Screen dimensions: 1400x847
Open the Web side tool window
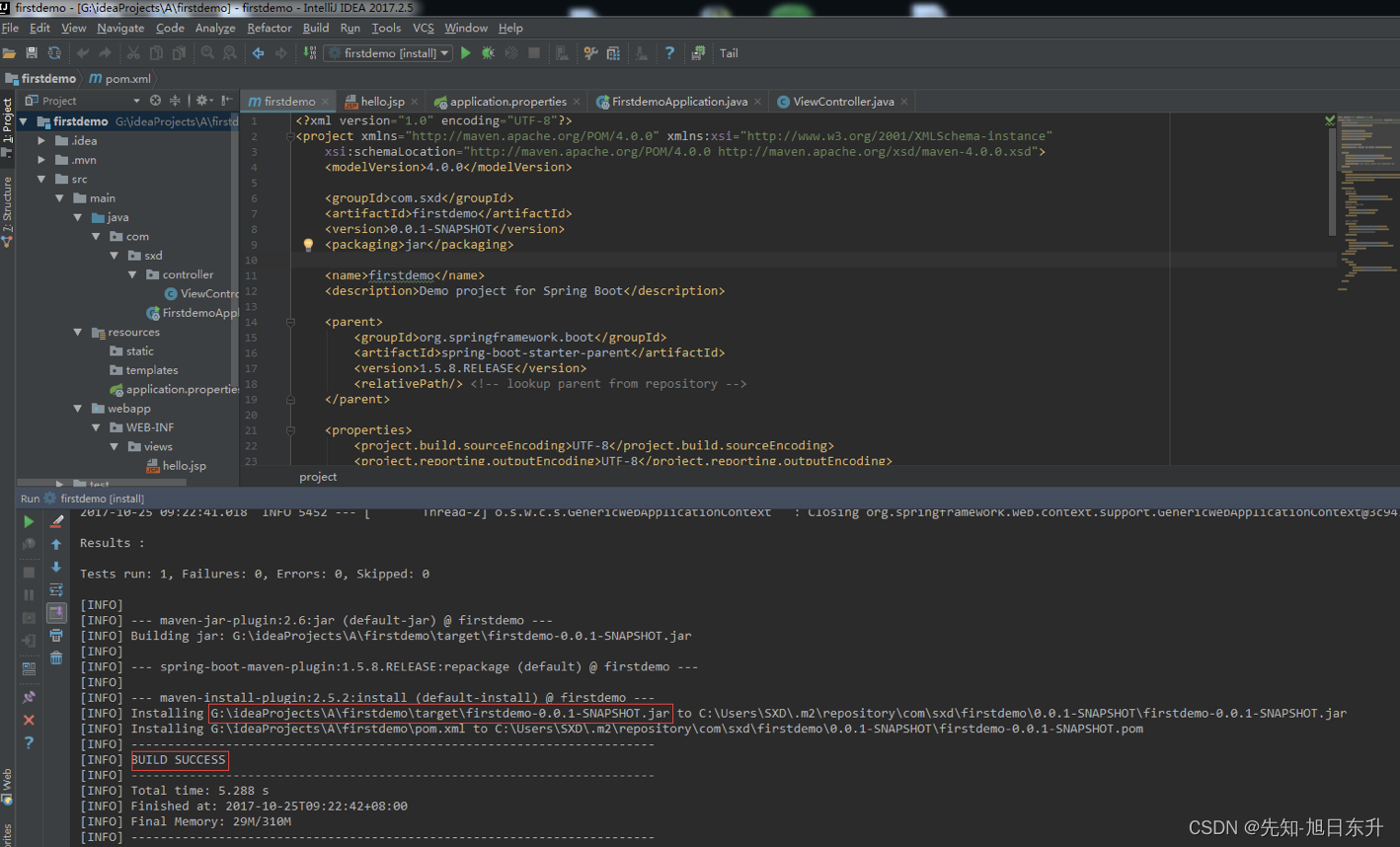7,785
